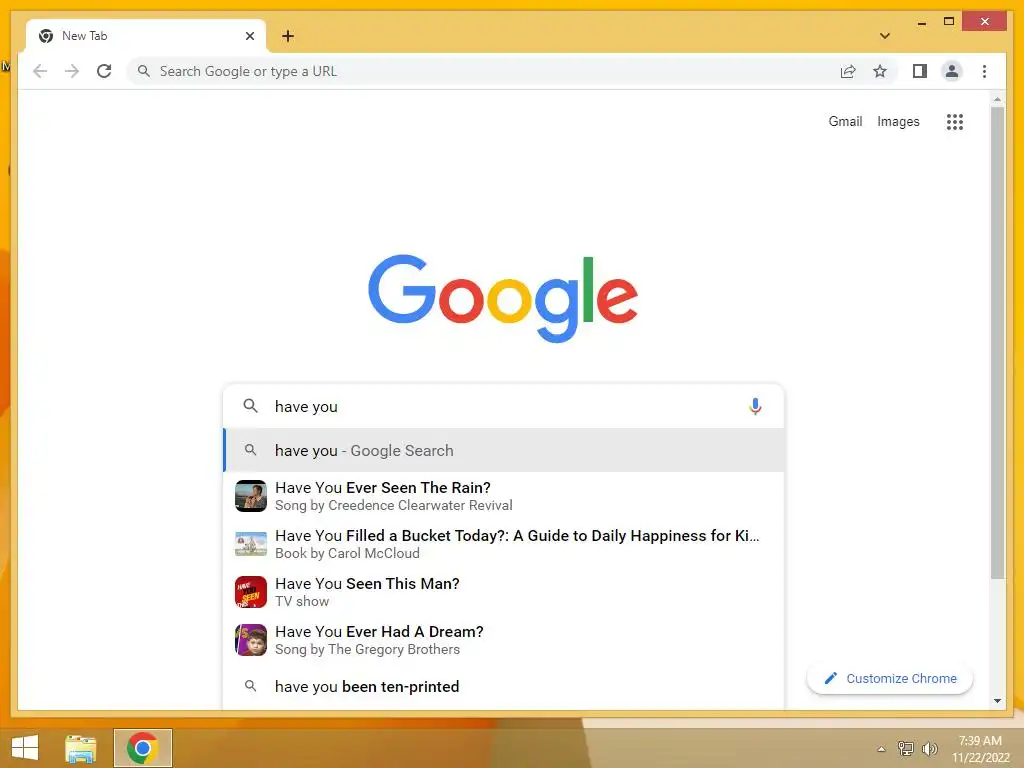Image resolution: width=1024 pixels, height=768 pixels.
Task: Choose 'Have You Ever Had A Dream?' suggestion
Action: coord(504,640)
